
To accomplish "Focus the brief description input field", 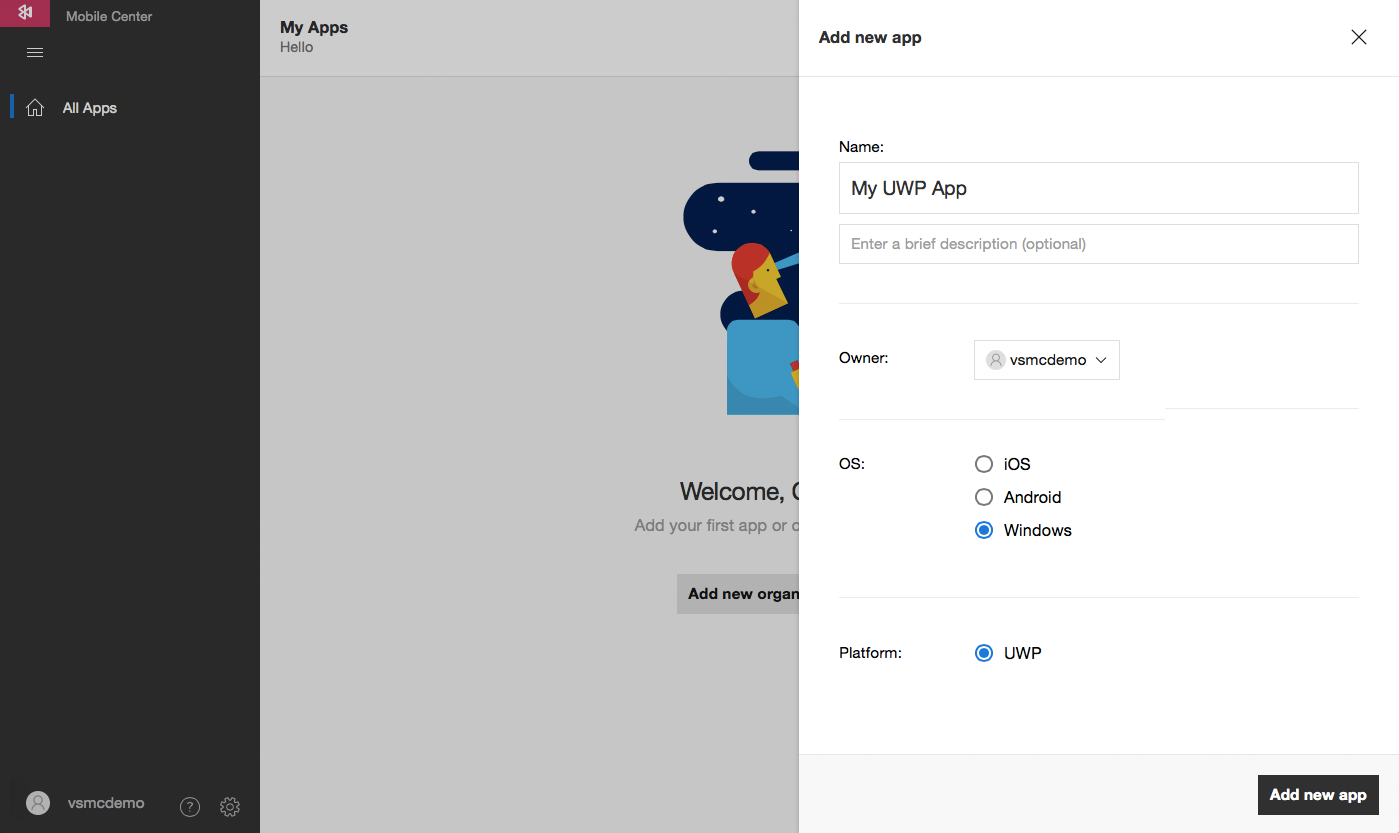I will (1099, 244).
